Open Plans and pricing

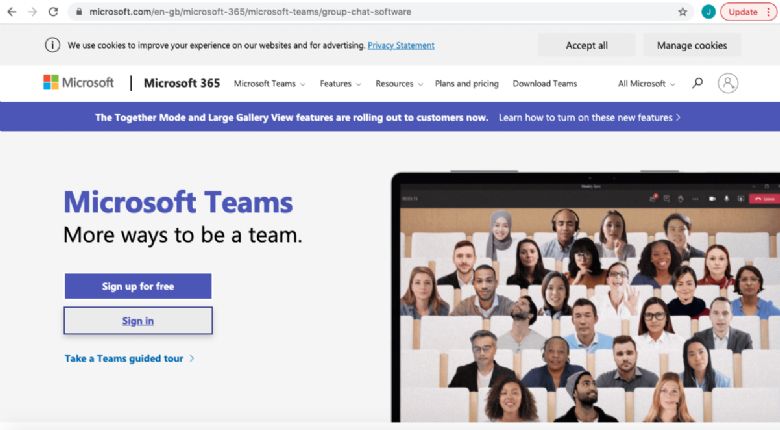click(467, 84)
